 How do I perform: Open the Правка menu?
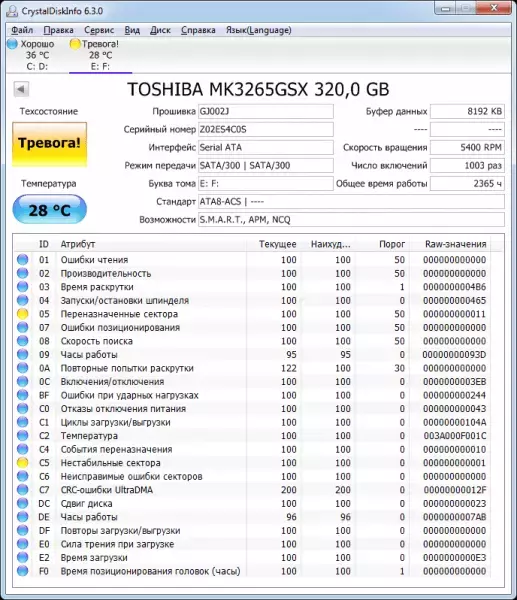click(58, 30)
